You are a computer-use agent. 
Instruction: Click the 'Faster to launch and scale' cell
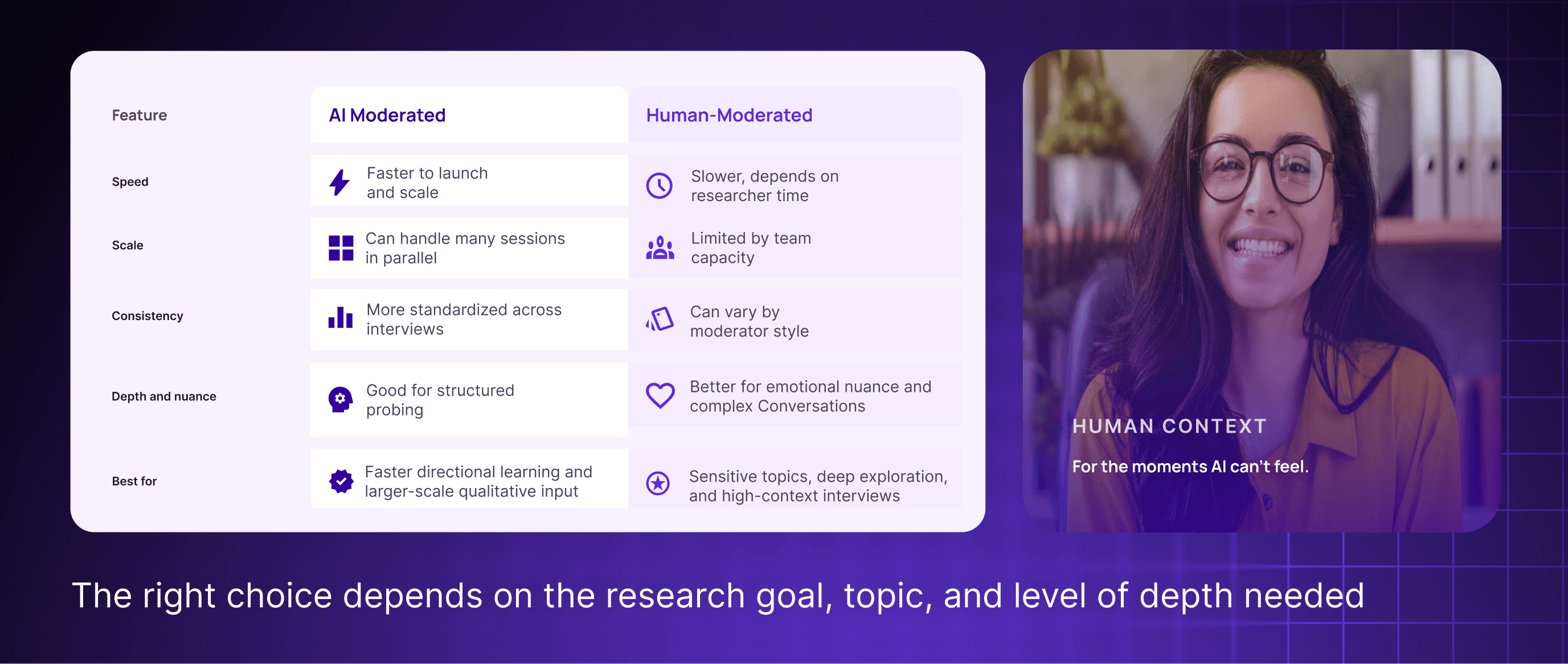pyautogui.click(x=427, y=183)
